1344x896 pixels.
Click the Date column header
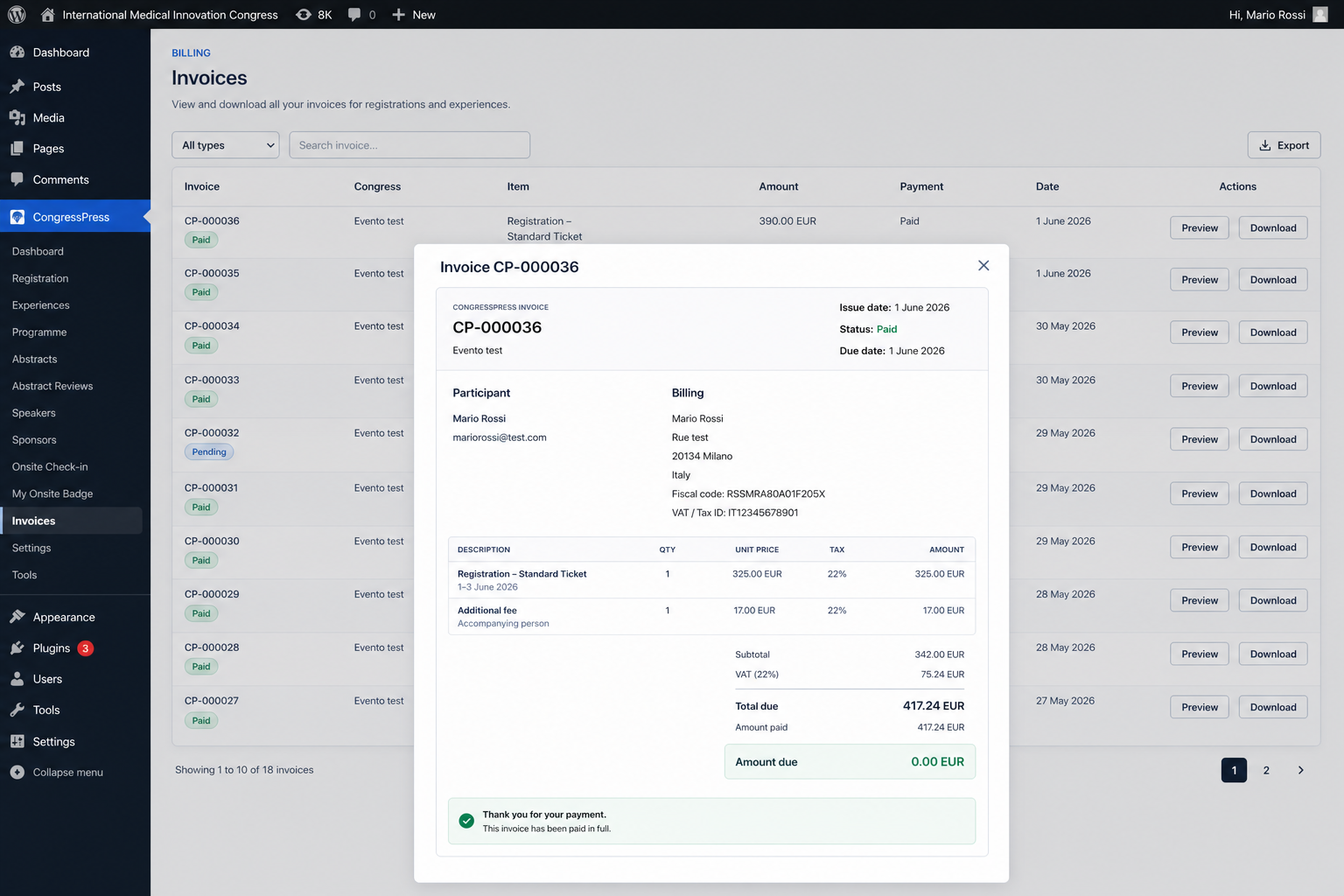point(1047,186)
